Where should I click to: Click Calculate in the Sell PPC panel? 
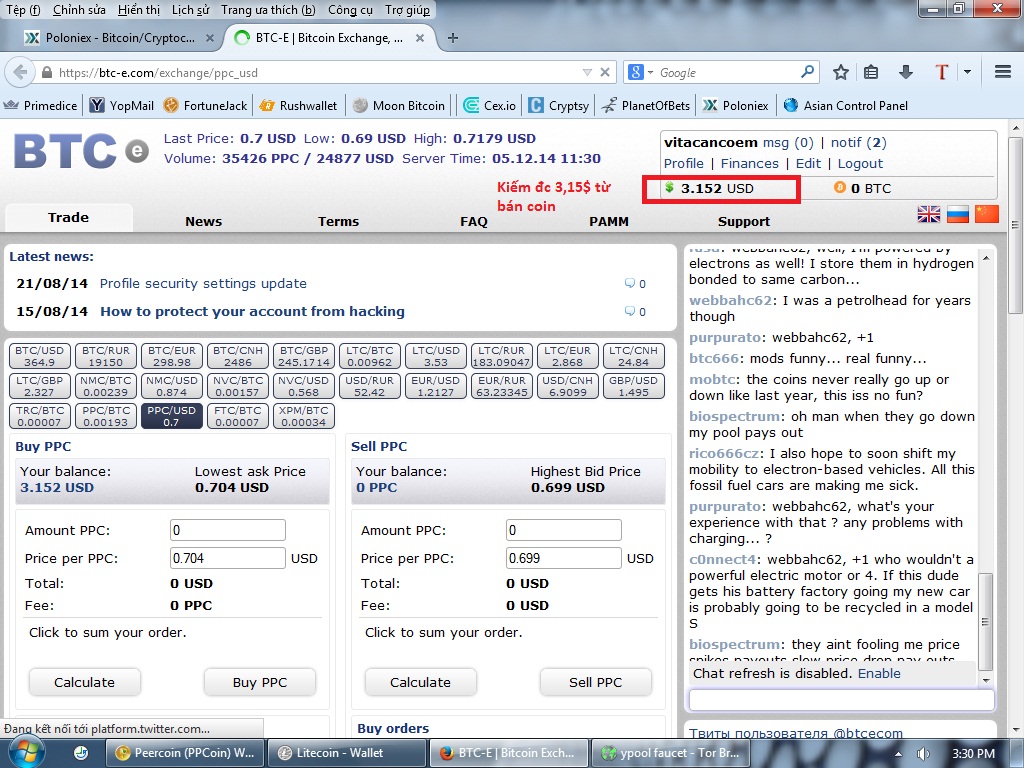421,682
